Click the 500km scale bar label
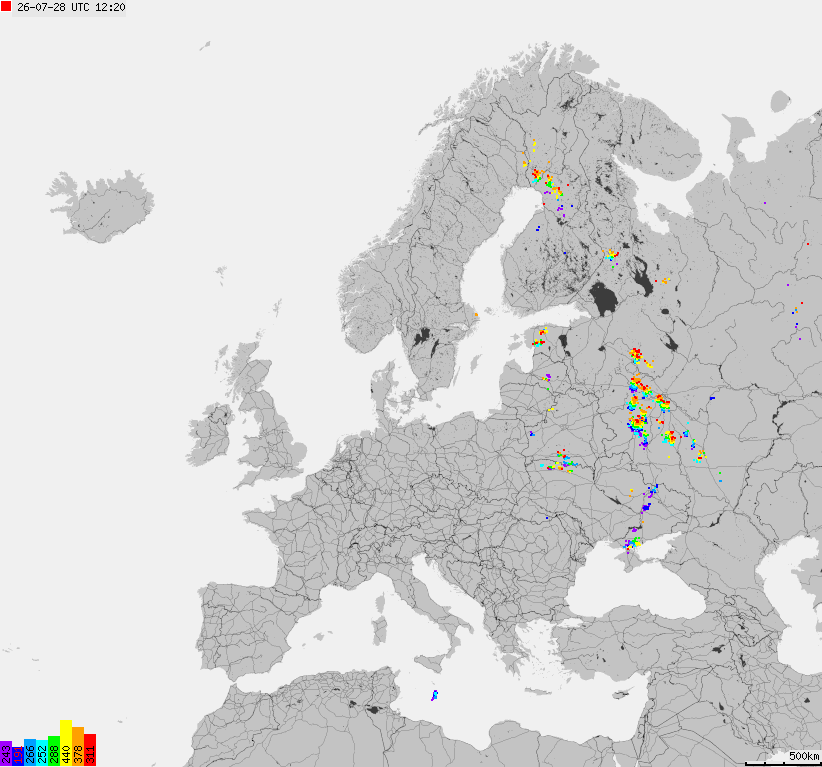 [x=804, y=756]
